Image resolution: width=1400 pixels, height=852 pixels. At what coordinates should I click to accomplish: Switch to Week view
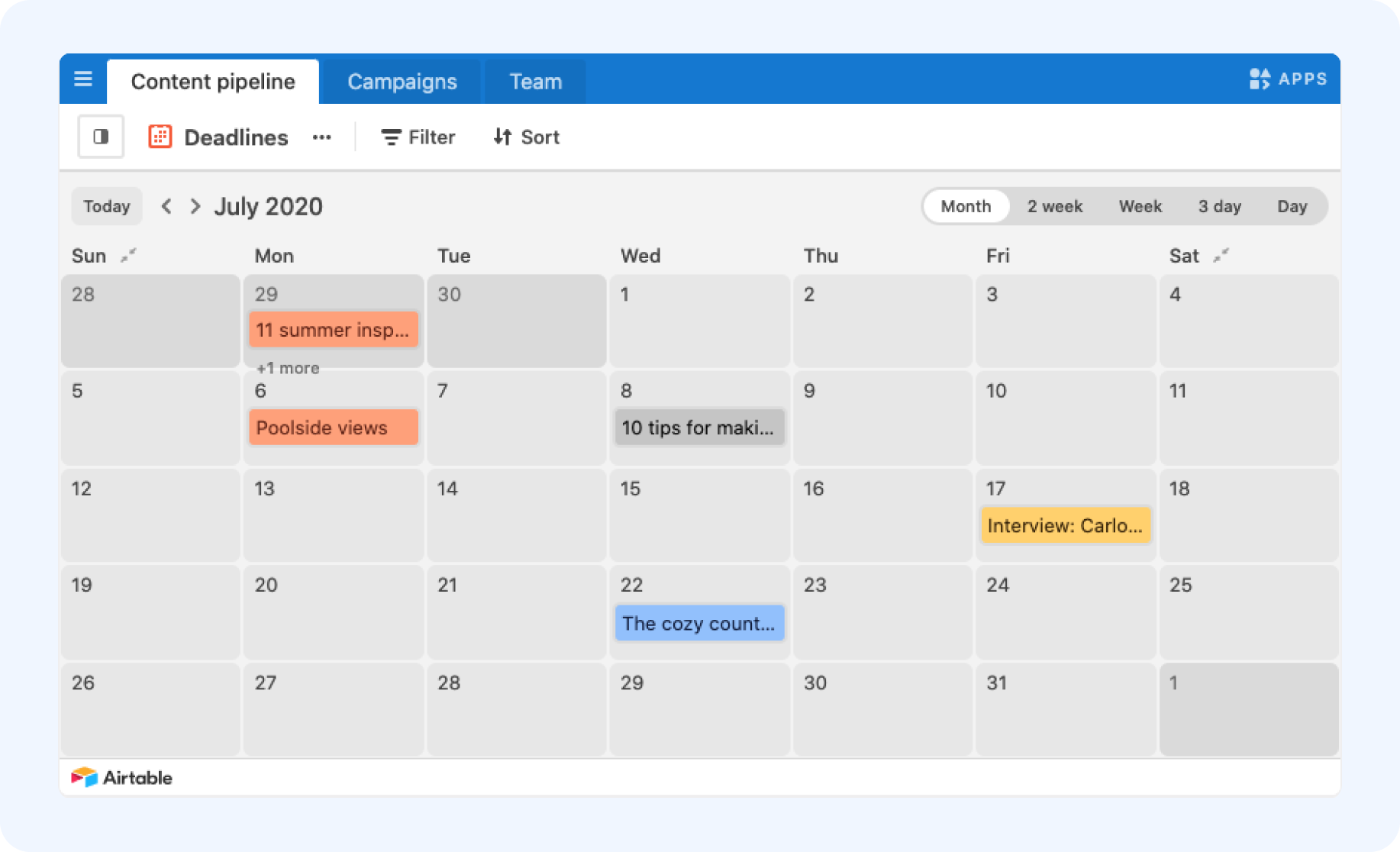[1140, 206]
